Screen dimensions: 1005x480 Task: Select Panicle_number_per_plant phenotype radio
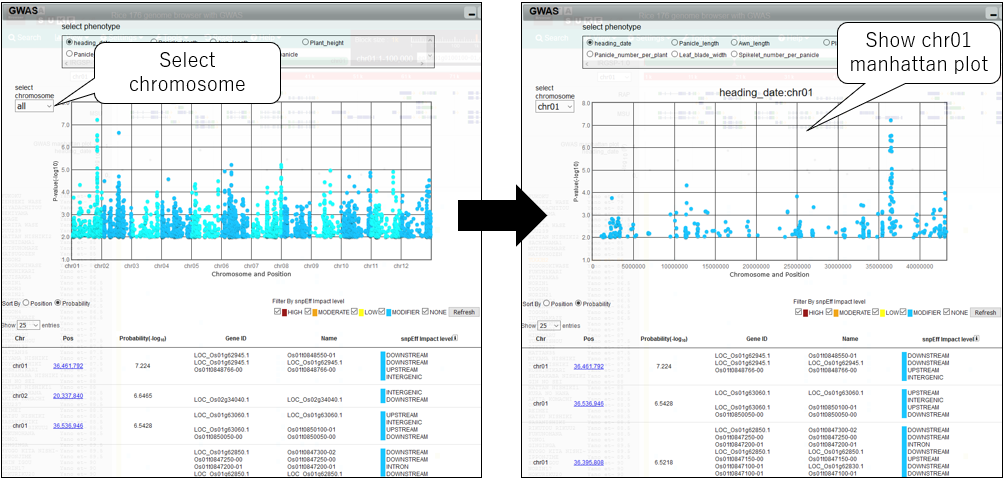coord(590,54)
